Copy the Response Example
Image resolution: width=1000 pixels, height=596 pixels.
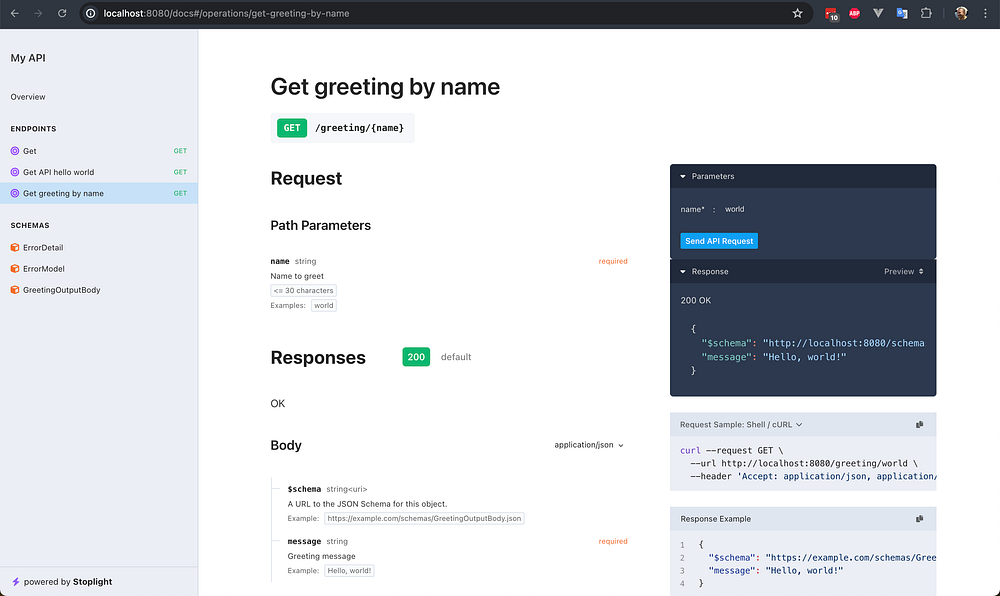pos(920,519)
